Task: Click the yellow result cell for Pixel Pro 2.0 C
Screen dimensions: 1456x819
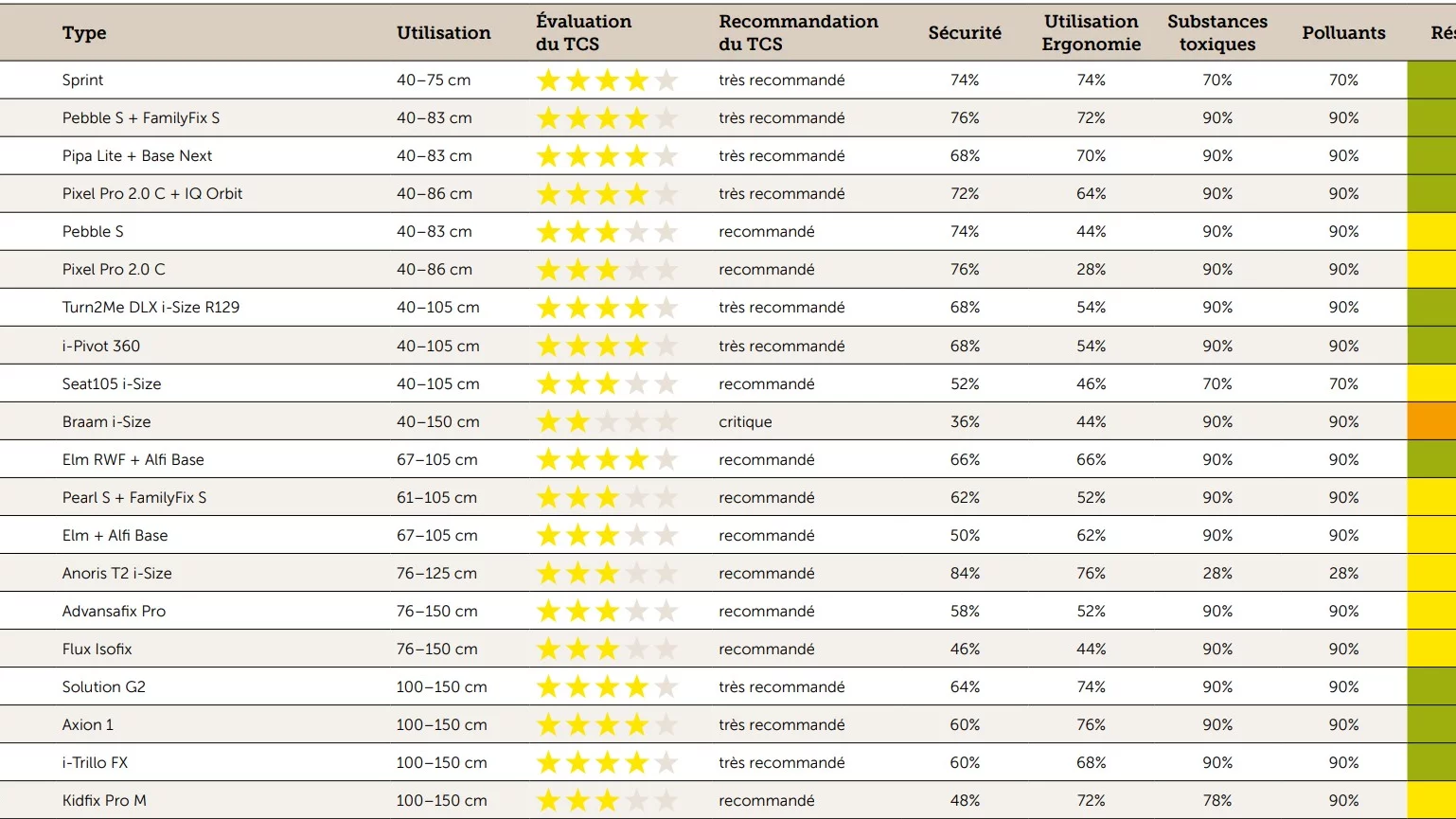Action: point(1430,270)
